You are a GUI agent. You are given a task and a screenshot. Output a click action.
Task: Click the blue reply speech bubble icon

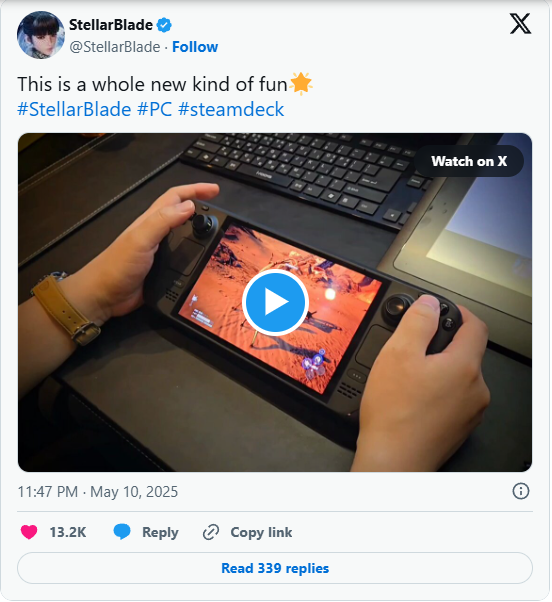pyautogui.click(x=122, y=532)
